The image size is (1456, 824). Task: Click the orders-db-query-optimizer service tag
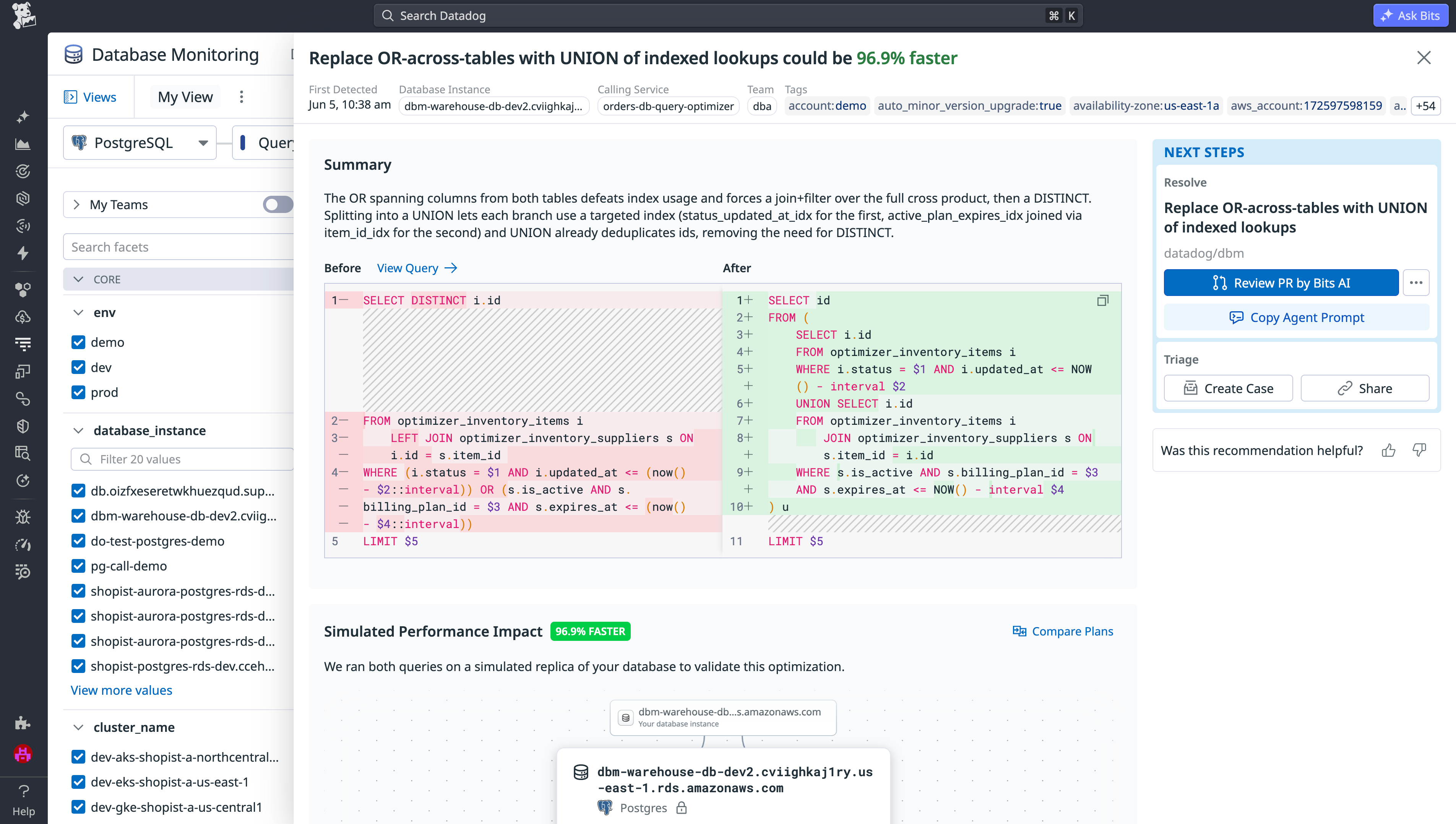[668, 106]
